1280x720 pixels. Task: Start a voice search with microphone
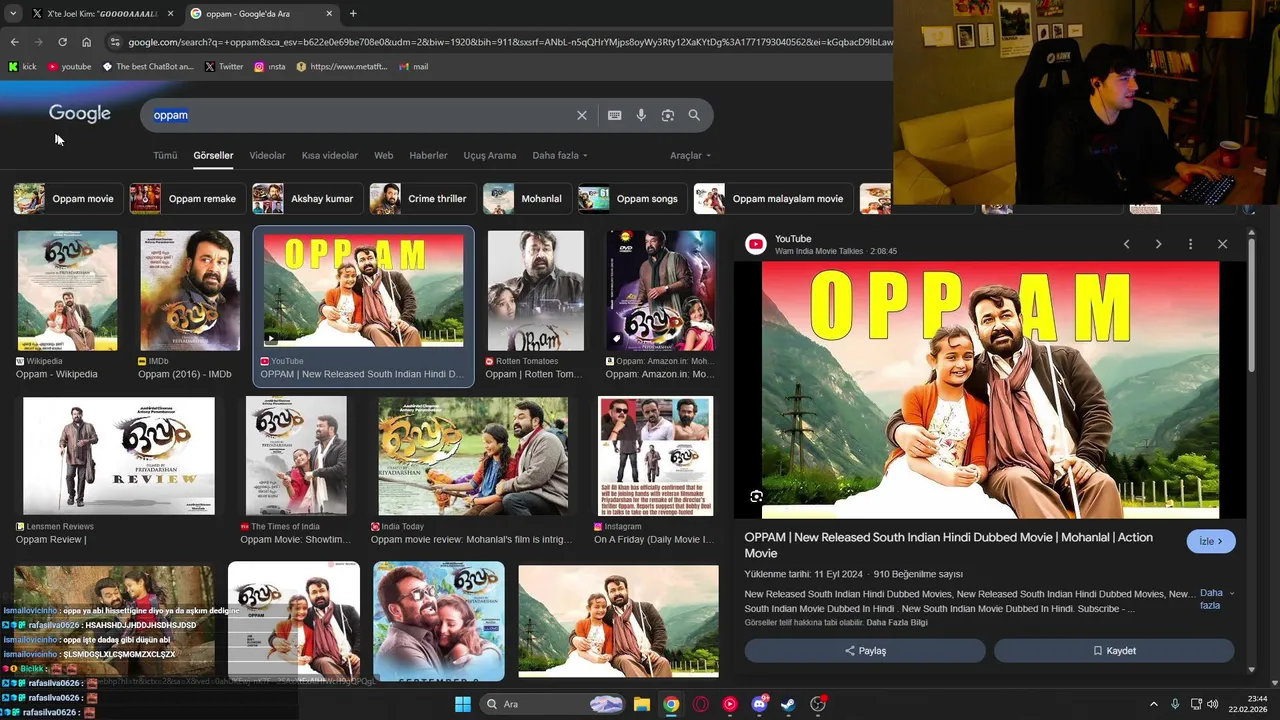pyautogui.click(x=641, y=115)
